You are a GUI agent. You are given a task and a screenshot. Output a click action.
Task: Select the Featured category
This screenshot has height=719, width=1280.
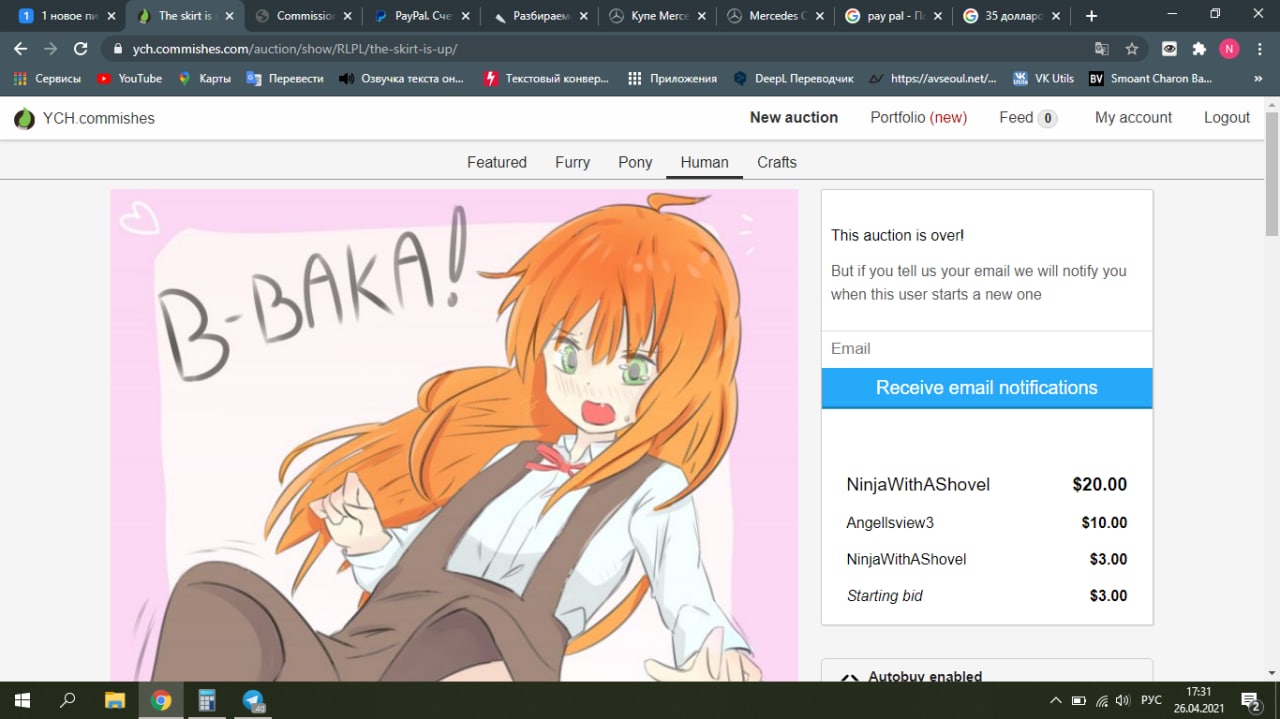click(497, 162)
